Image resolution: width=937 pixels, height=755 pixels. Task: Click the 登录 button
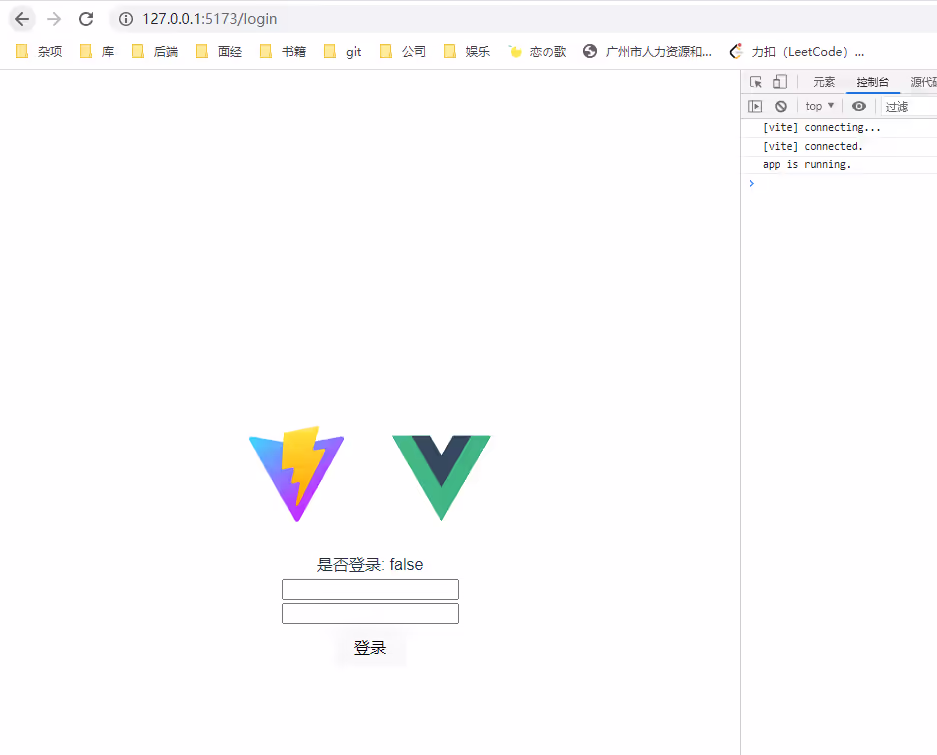pyautogui.click(x=370, y=647)
